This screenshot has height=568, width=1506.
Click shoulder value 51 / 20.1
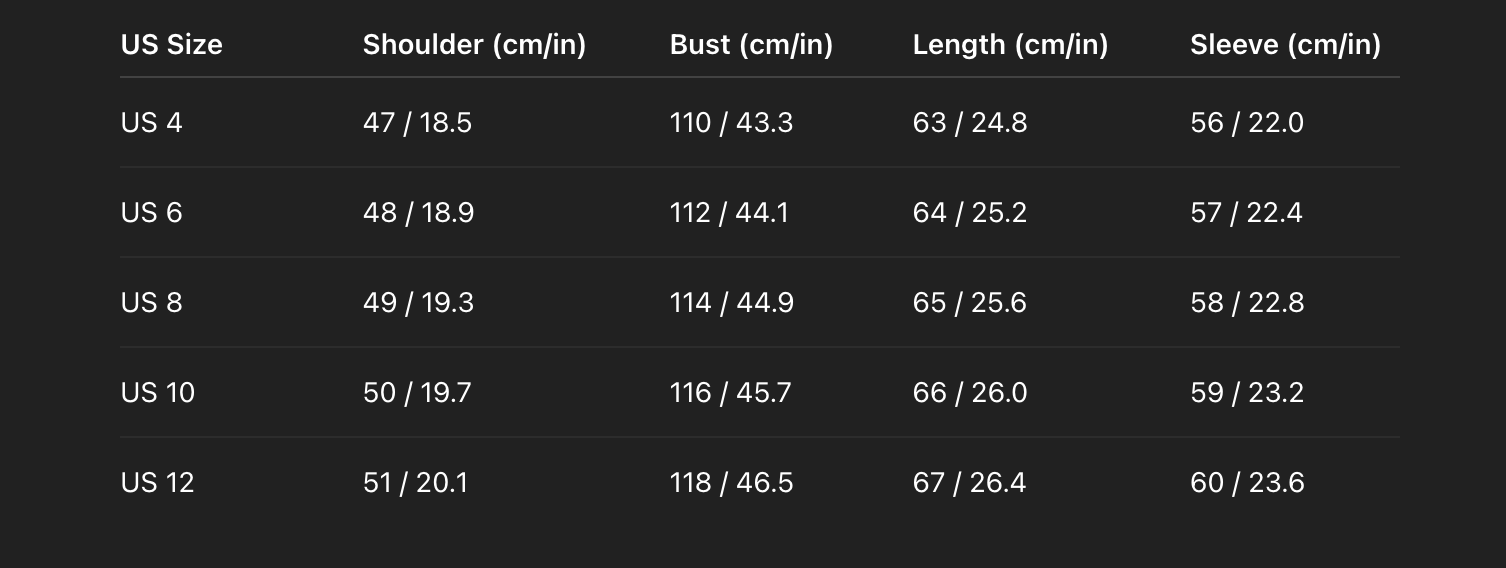click(415, 483)
